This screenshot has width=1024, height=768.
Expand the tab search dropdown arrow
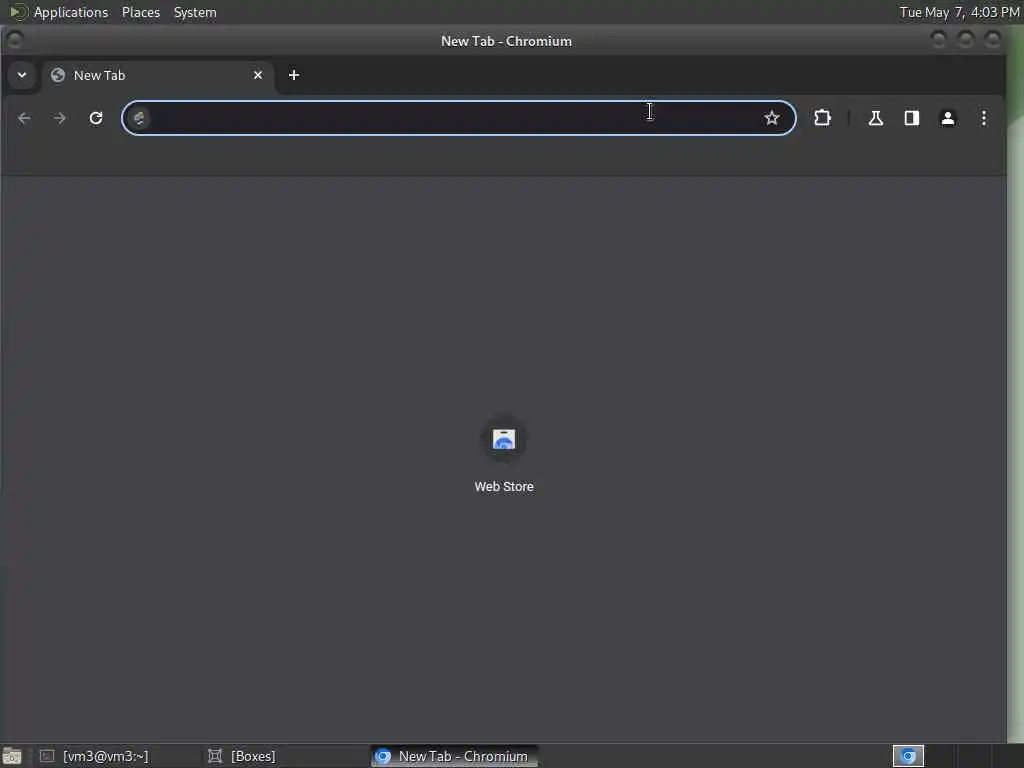pyautogui.click(x=22, y=75)
